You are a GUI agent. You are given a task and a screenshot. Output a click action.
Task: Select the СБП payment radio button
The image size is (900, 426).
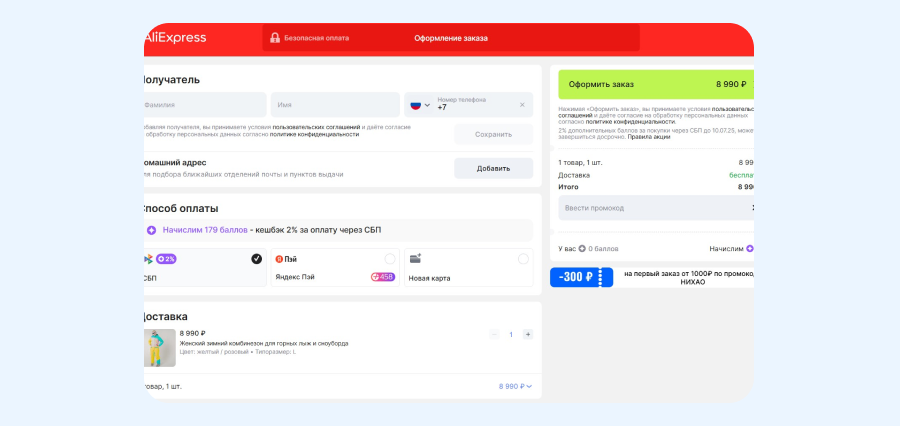[257, 259]
